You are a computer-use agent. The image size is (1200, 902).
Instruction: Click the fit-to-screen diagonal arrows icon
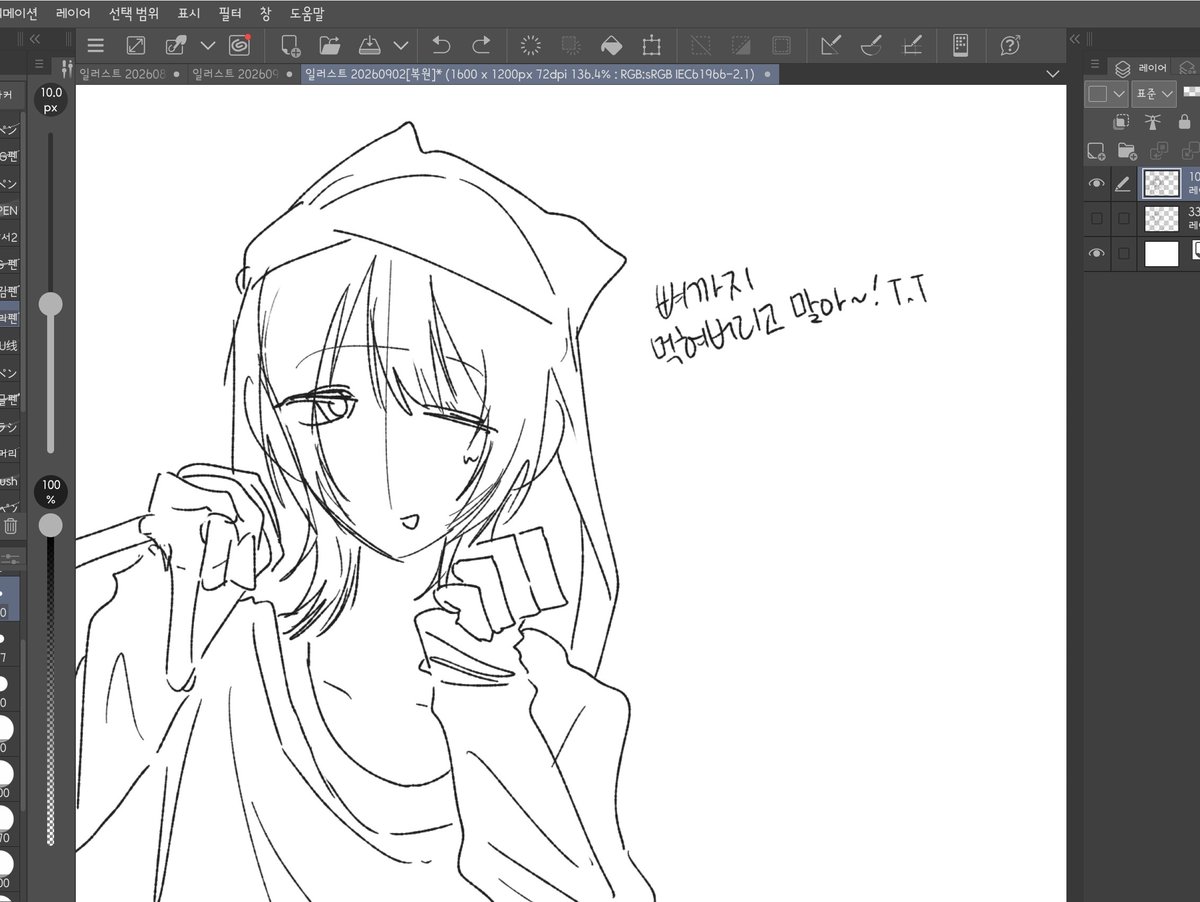click(135, 45)
